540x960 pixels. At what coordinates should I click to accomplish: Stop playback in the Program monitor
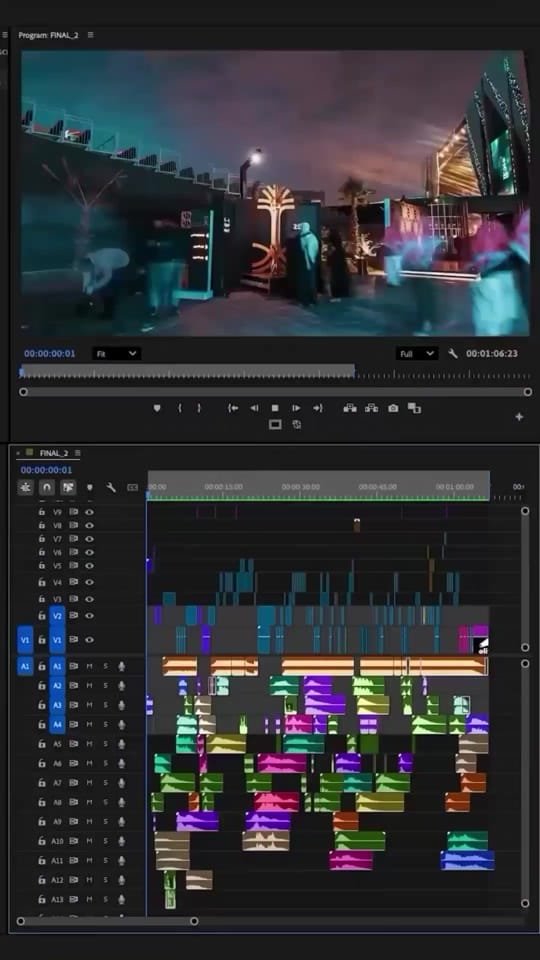275,408
